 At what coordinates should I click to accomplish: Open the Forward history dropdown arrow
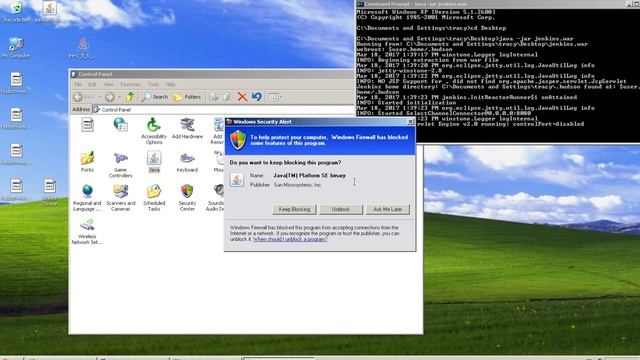(x=119, y=97)
